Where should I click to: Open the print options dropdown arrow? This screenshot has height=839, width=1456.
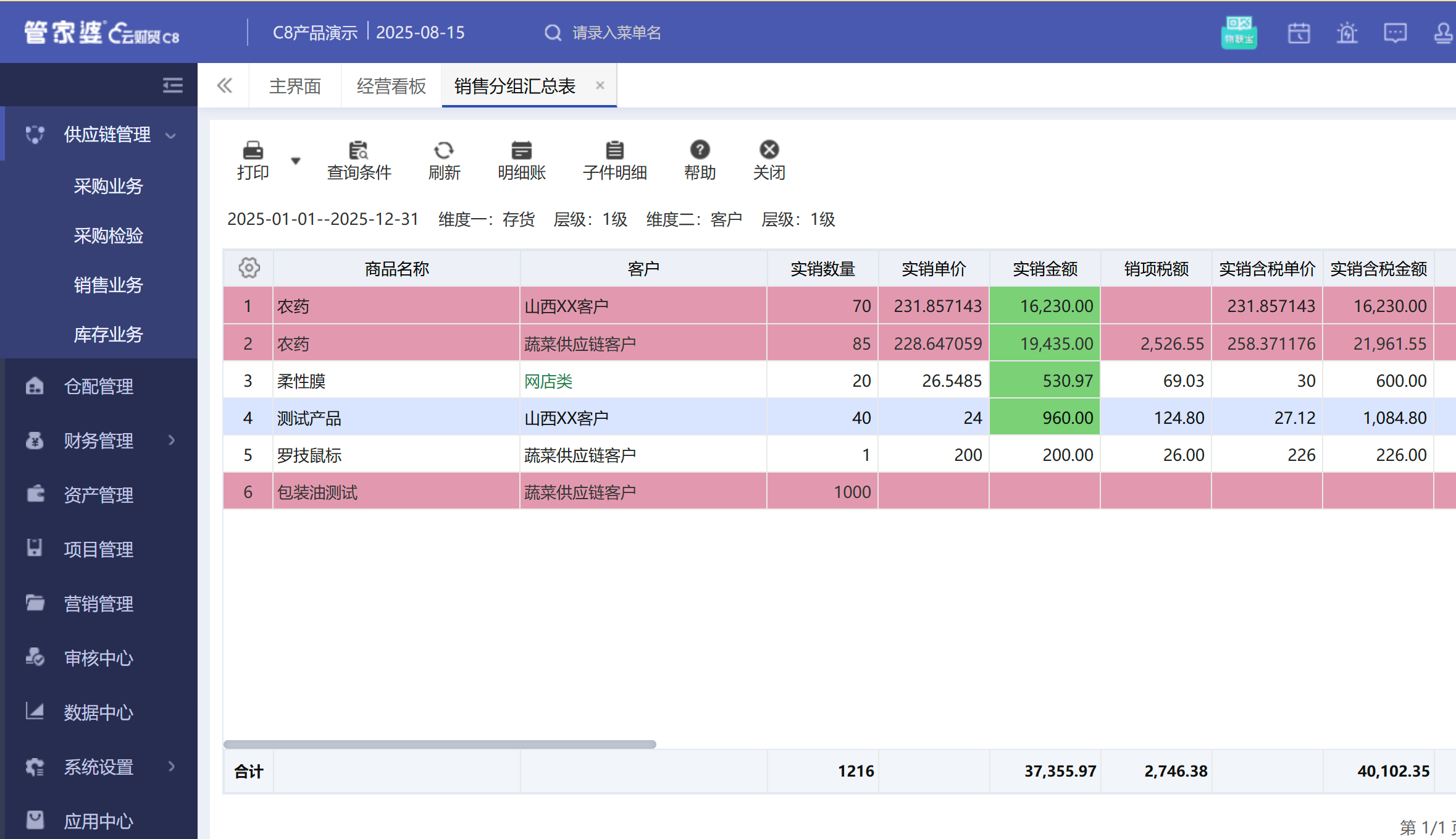tap(296, 159)
